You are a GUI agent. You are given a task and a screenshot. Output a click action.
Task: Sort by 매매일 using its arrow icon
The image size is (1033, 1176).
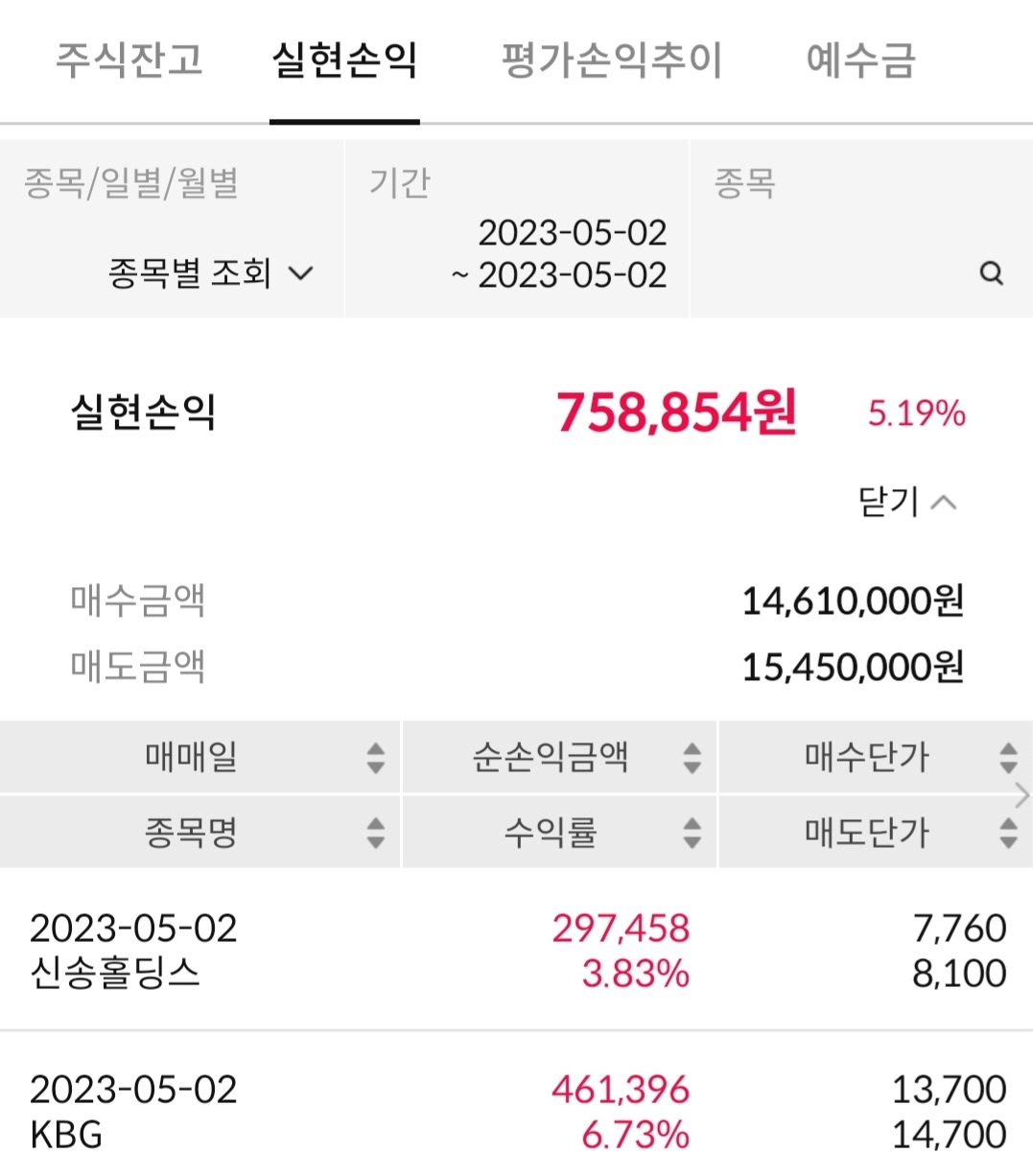[x=376, y=758]
